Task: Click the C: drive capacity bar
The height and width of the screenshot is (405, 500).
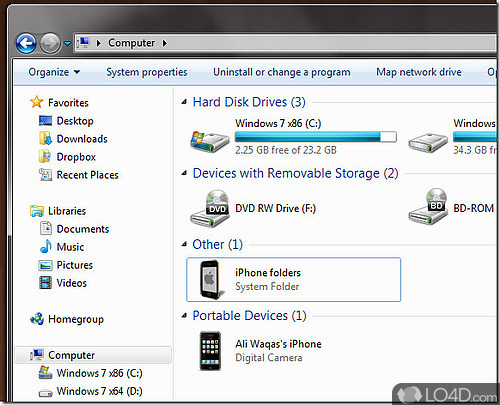Action: tap(316, 137)
